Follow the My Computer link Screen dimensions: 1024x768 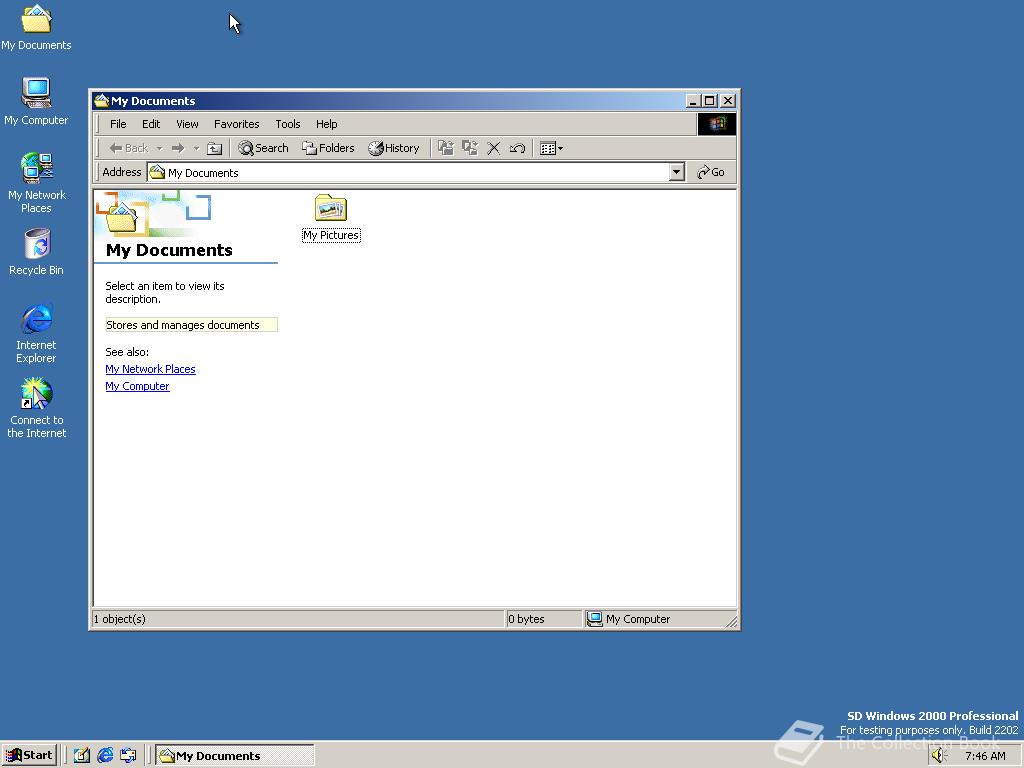click(x=137, y=386)
